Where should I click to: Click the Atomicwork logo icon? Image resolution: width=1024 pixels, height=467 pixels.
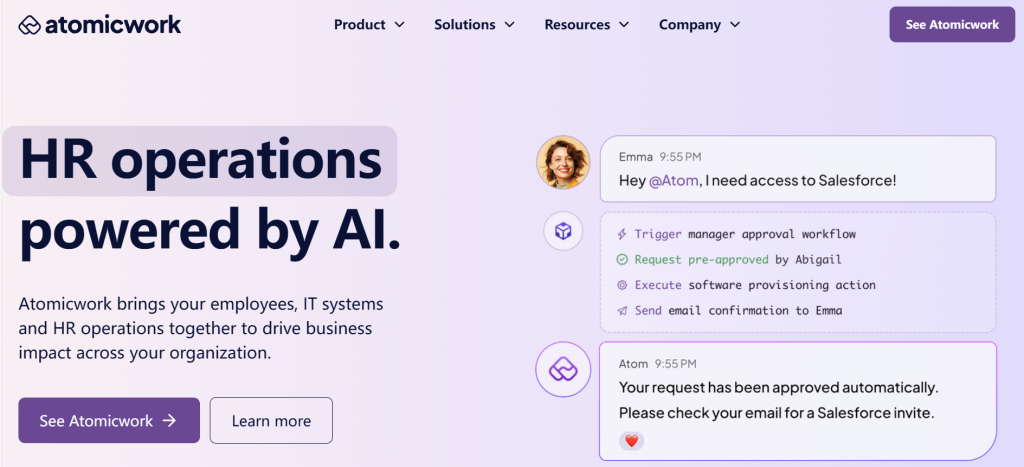point(30,24)
